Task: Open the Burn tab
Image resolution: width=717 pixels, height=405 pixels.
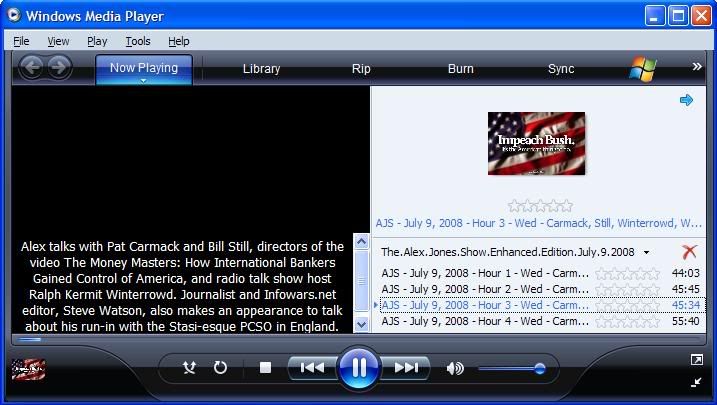Action: pos(460,69)
